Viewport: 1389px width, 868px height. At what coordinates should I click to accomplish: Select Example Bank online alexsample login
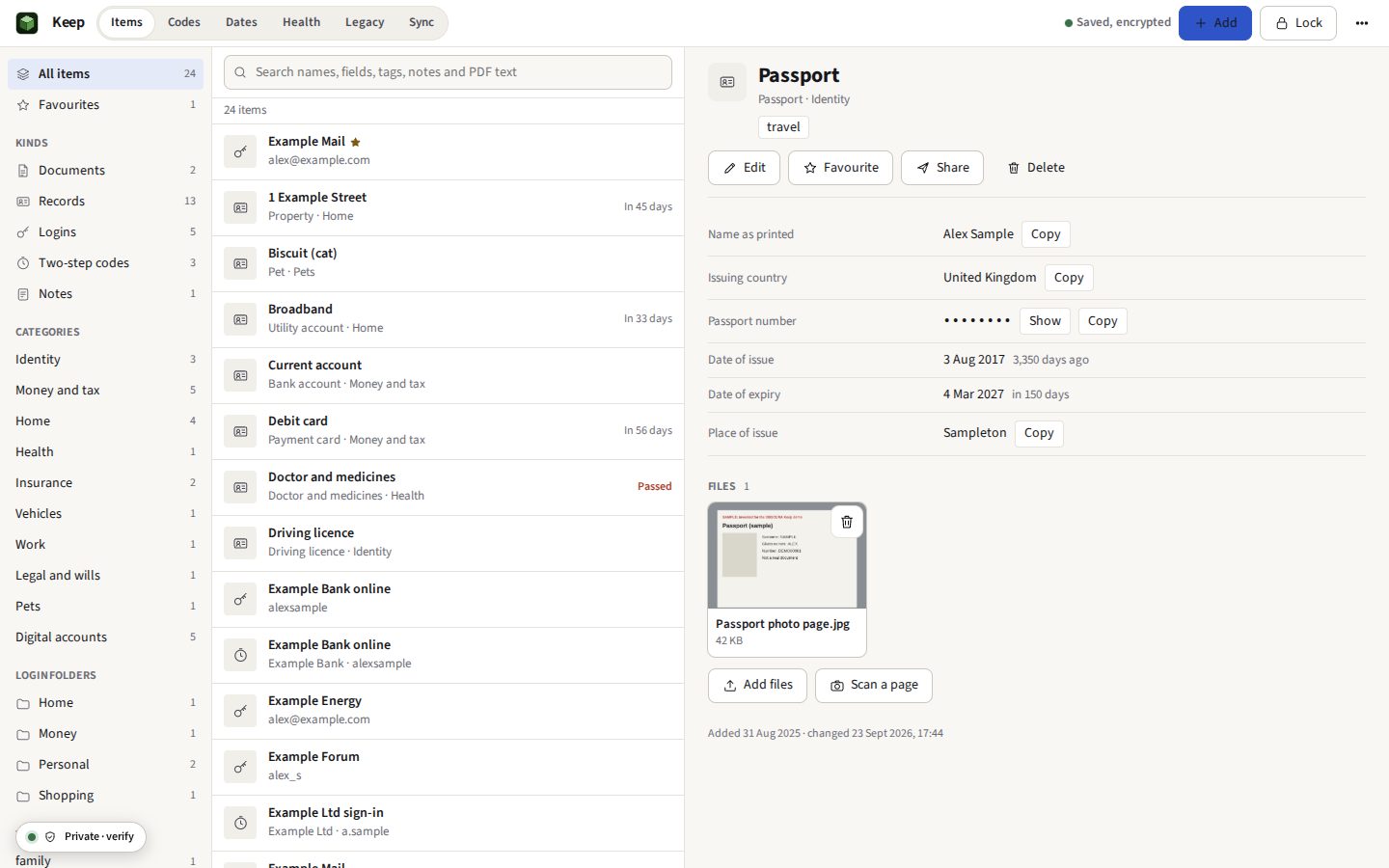pos(448,599)
